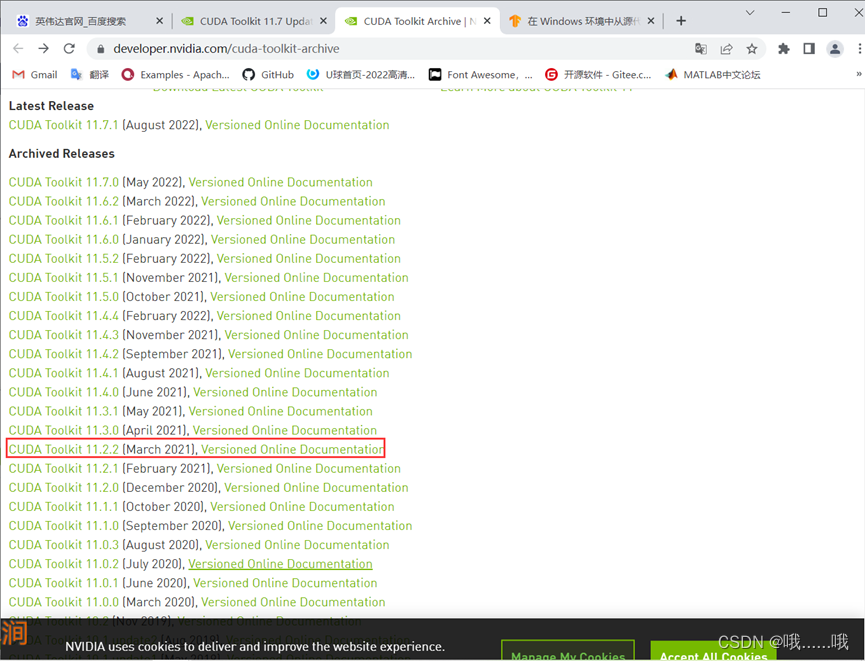The height and width of the screenshot is (661, 865).
Task: Open Font Awesome bookmark
Action: tap(480, 74)
